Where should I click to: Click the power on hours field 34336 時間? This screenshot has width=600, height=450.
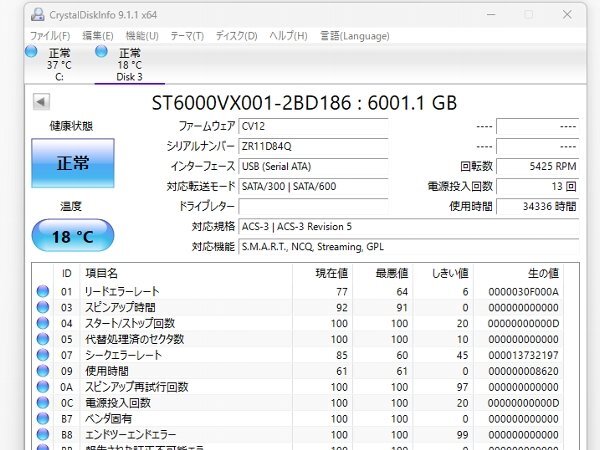[x=538, y=207]
